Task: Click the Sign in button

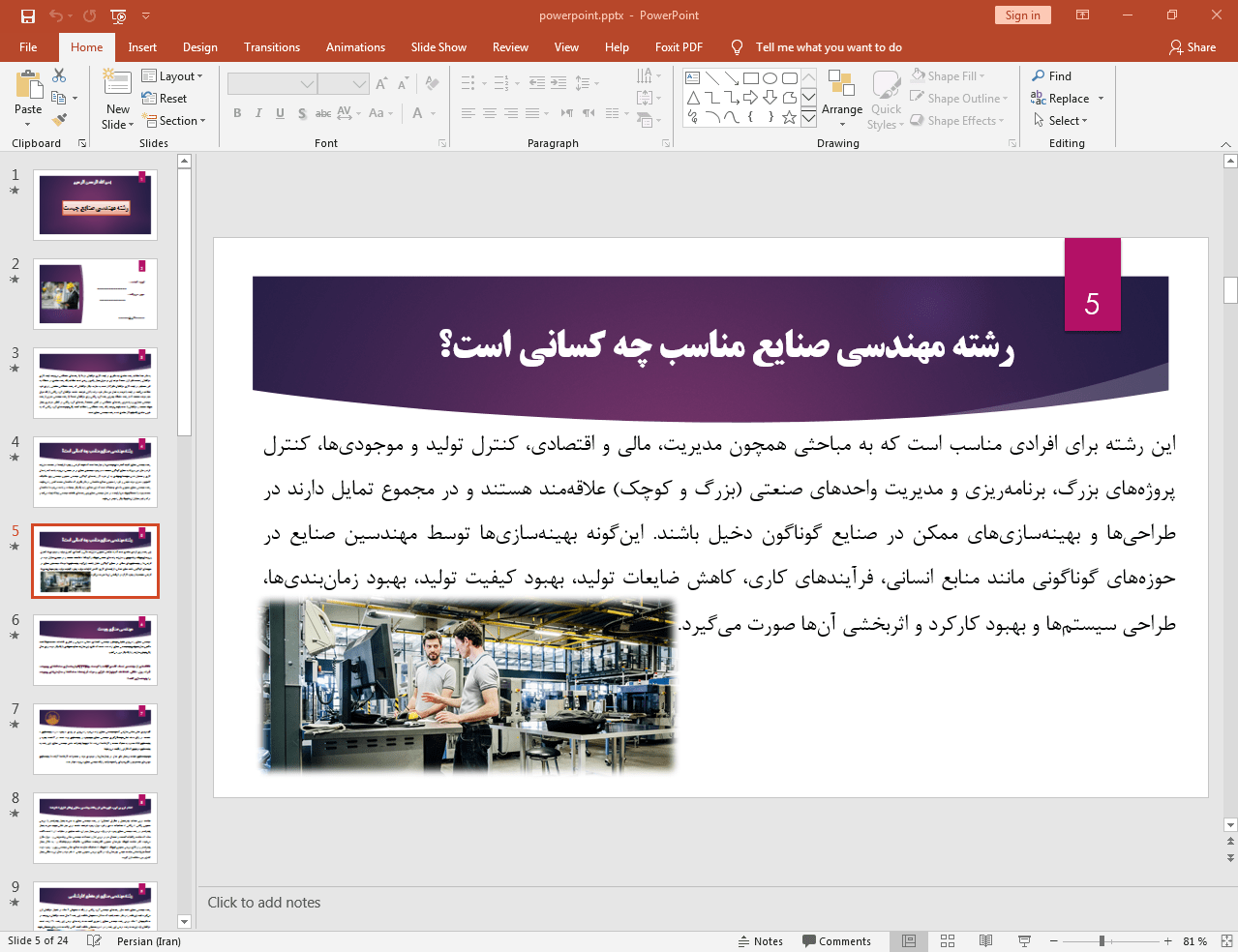Action: point(1022,15)
